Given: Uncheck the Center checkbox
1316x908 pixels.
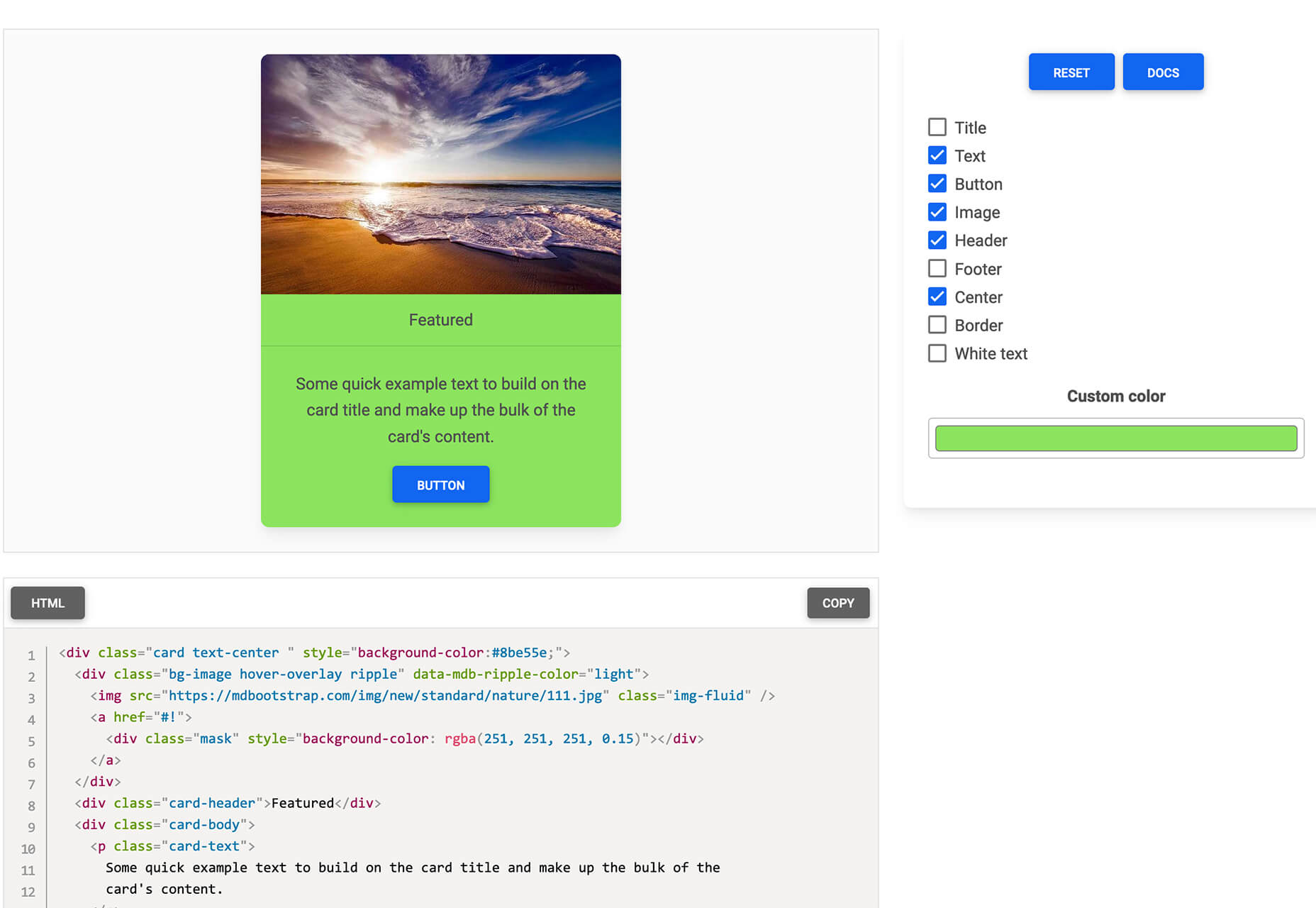Looking at the screenshot, I should (937, 297).
